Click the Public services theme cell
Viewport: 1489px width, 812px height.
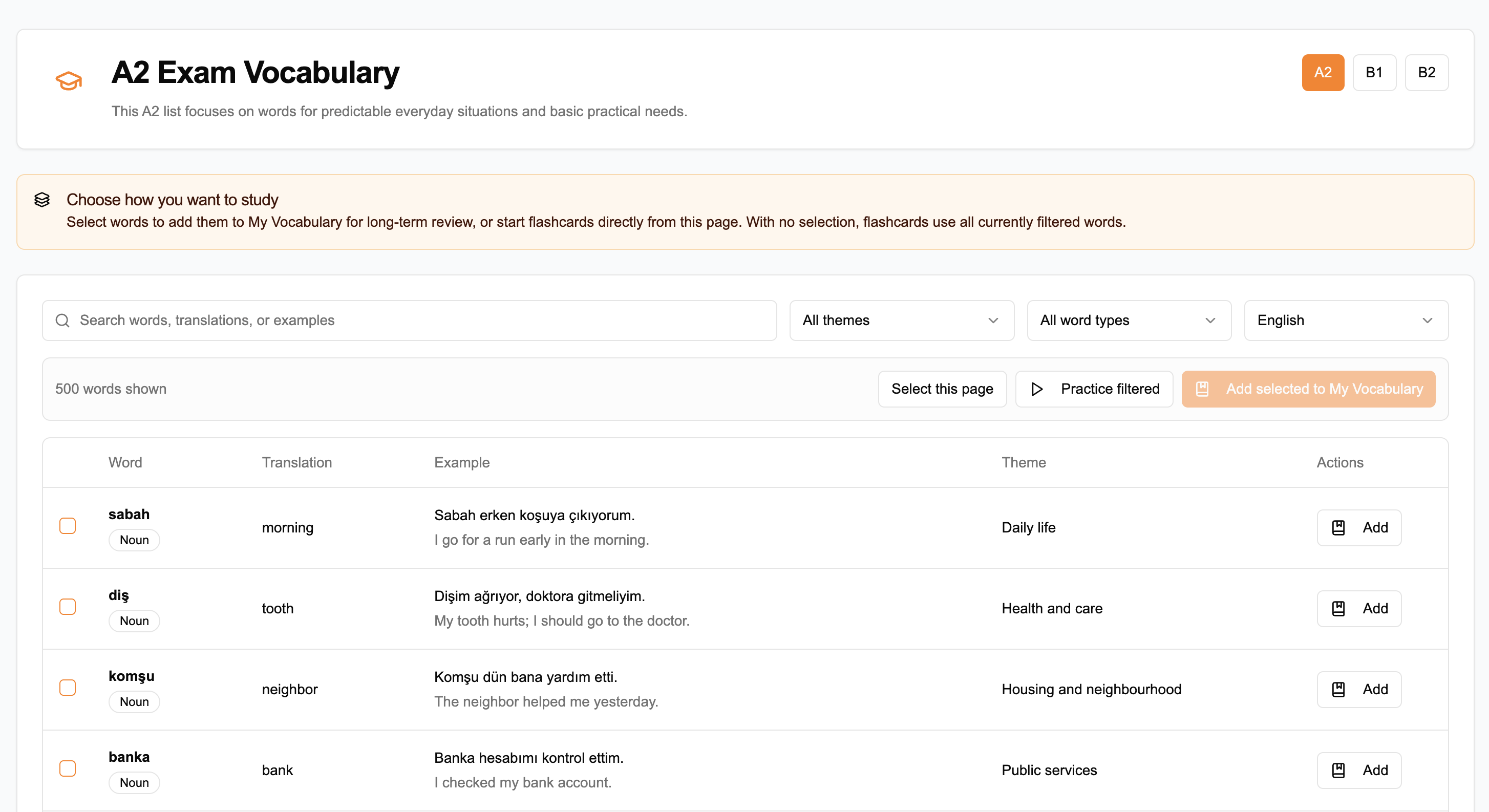(x=1049, y=771)
